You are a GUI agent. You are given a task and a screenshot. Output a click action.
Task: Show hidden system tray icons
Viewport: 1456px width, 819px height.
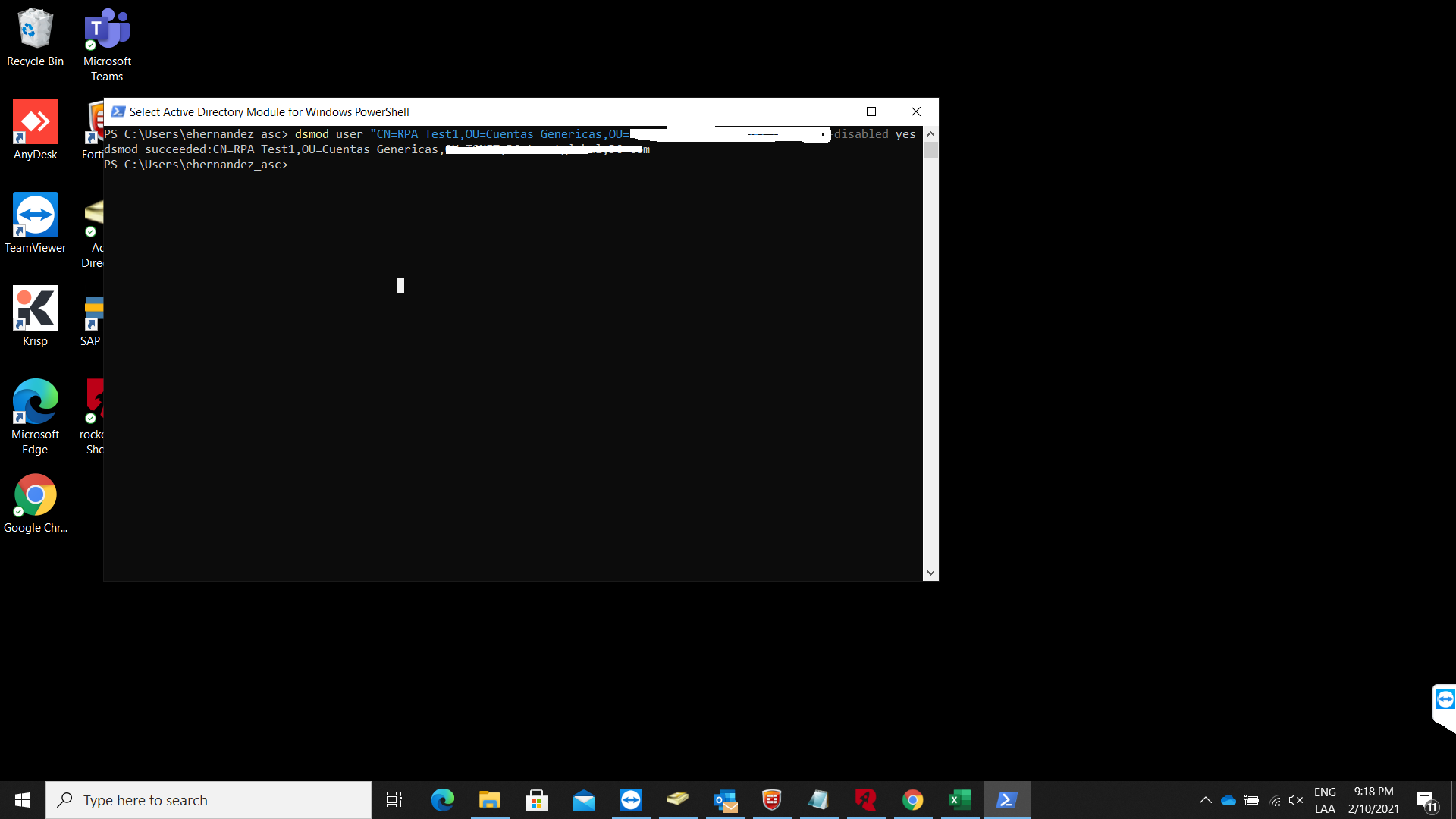tap(1205, 800)
